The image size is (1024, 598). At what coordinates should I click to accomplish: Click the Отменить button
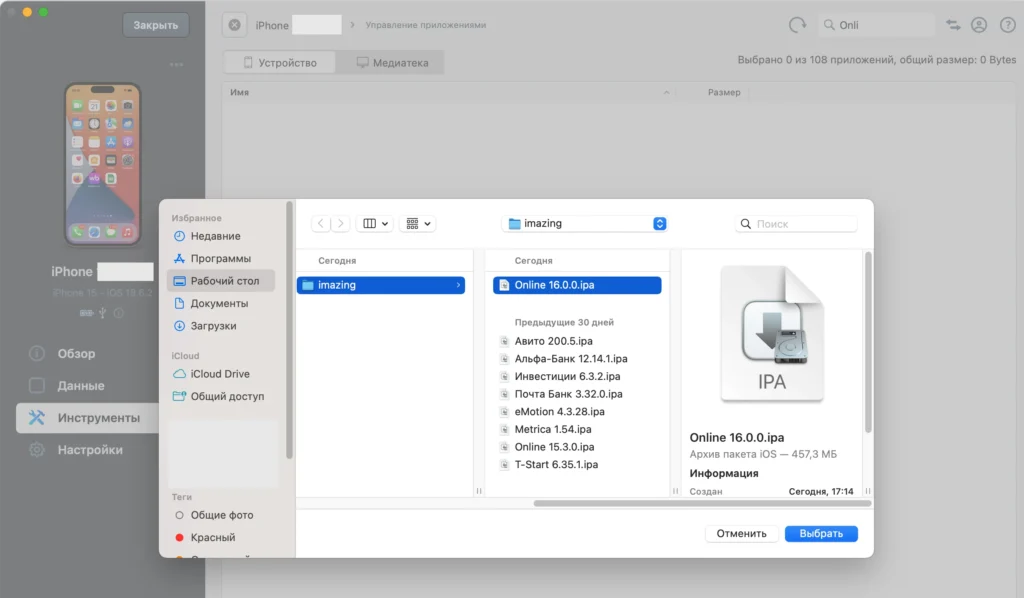741,533
